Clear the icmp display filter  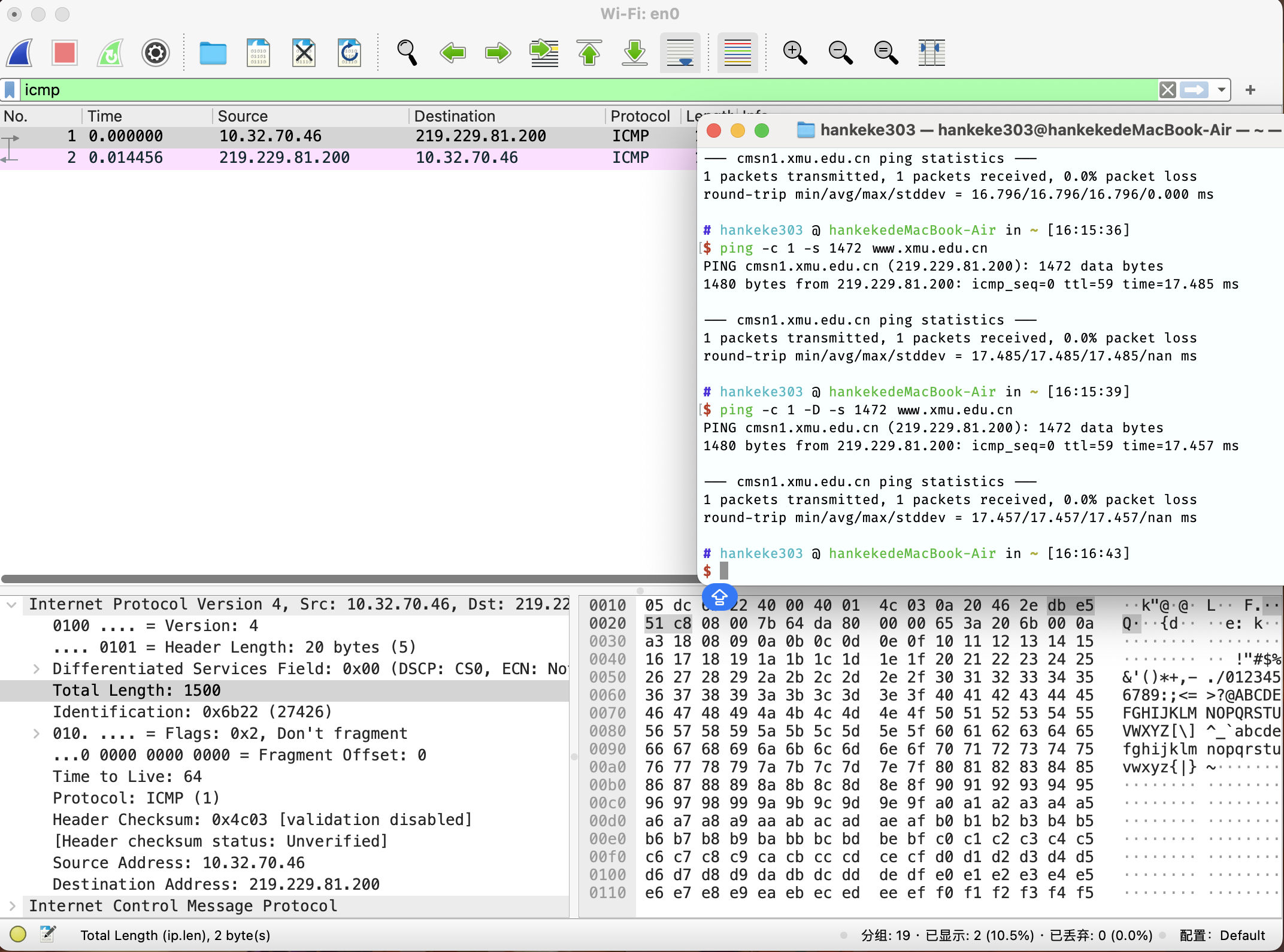[1167, 90]
